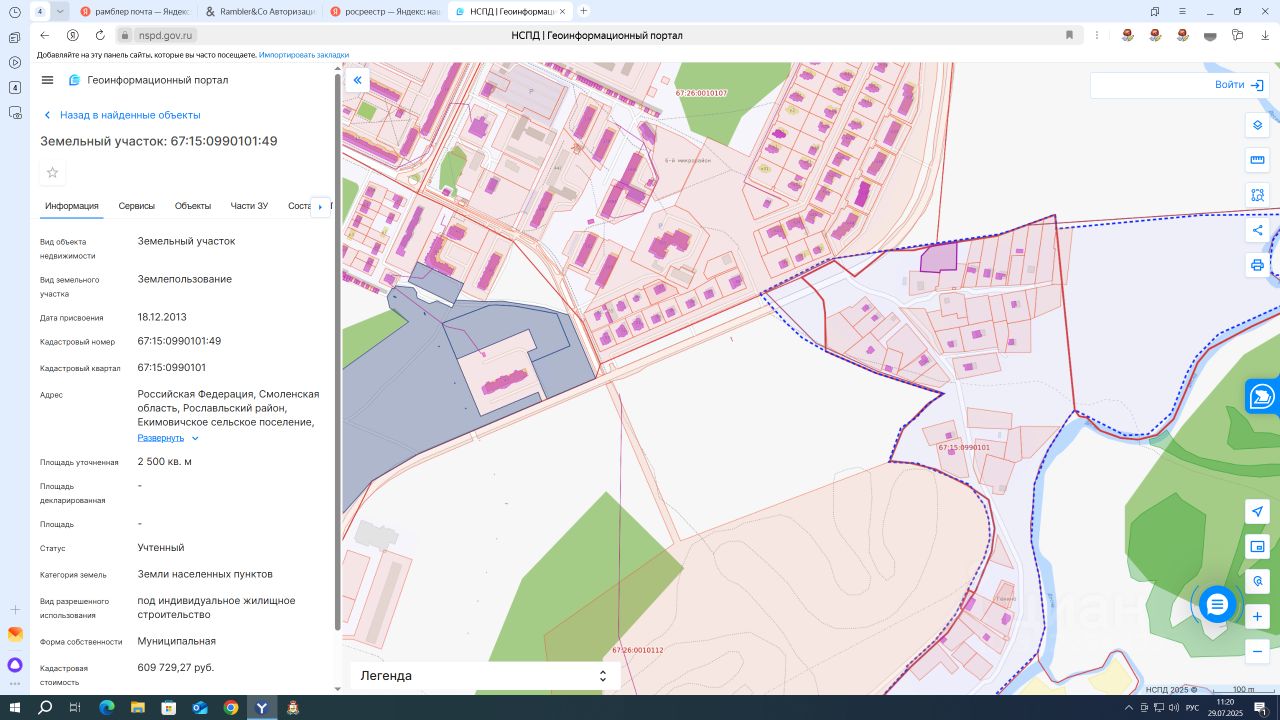
Task: Expand the Легенда panel
Action: [x=485, y=676]
